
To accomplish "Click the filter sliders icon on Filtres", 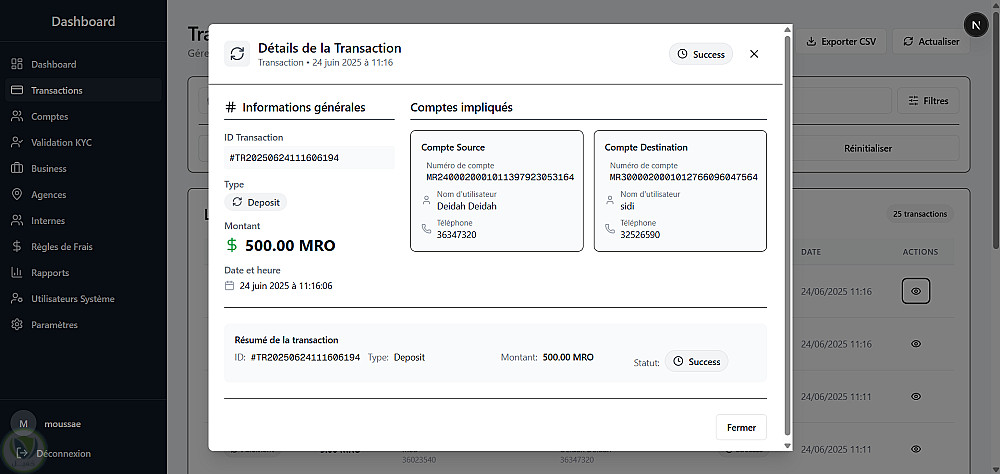I will tap(913, 101).
